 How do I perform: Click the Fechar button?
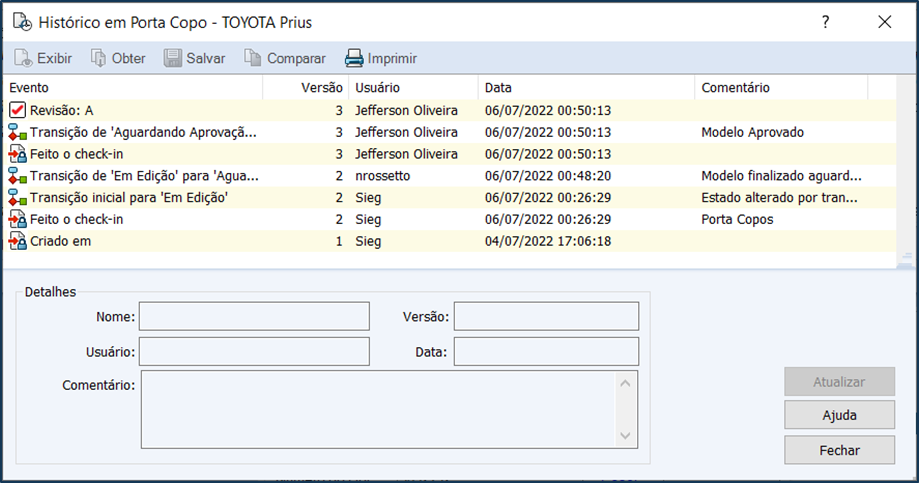pos(839,450)
